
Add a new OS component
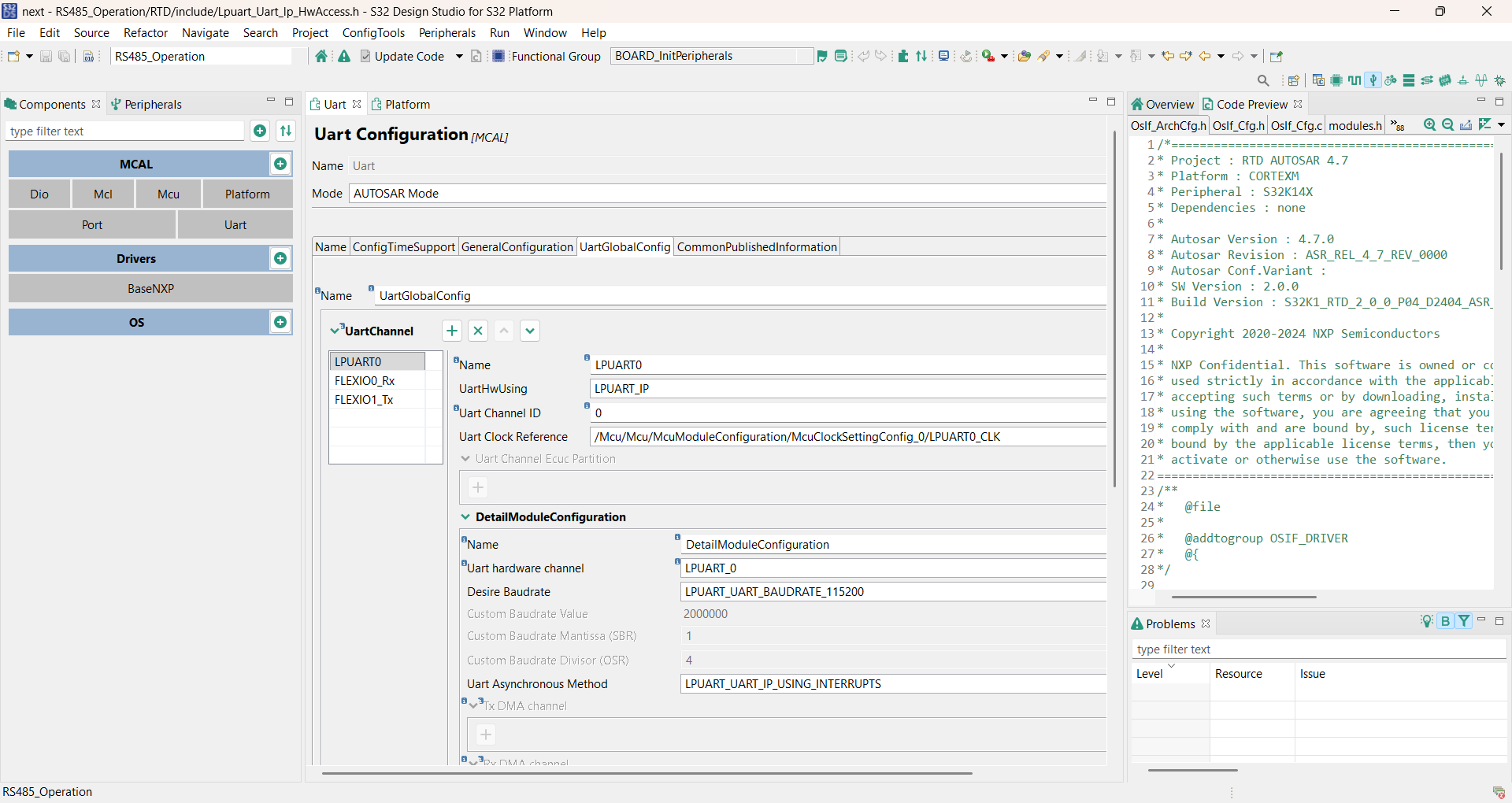280,322
